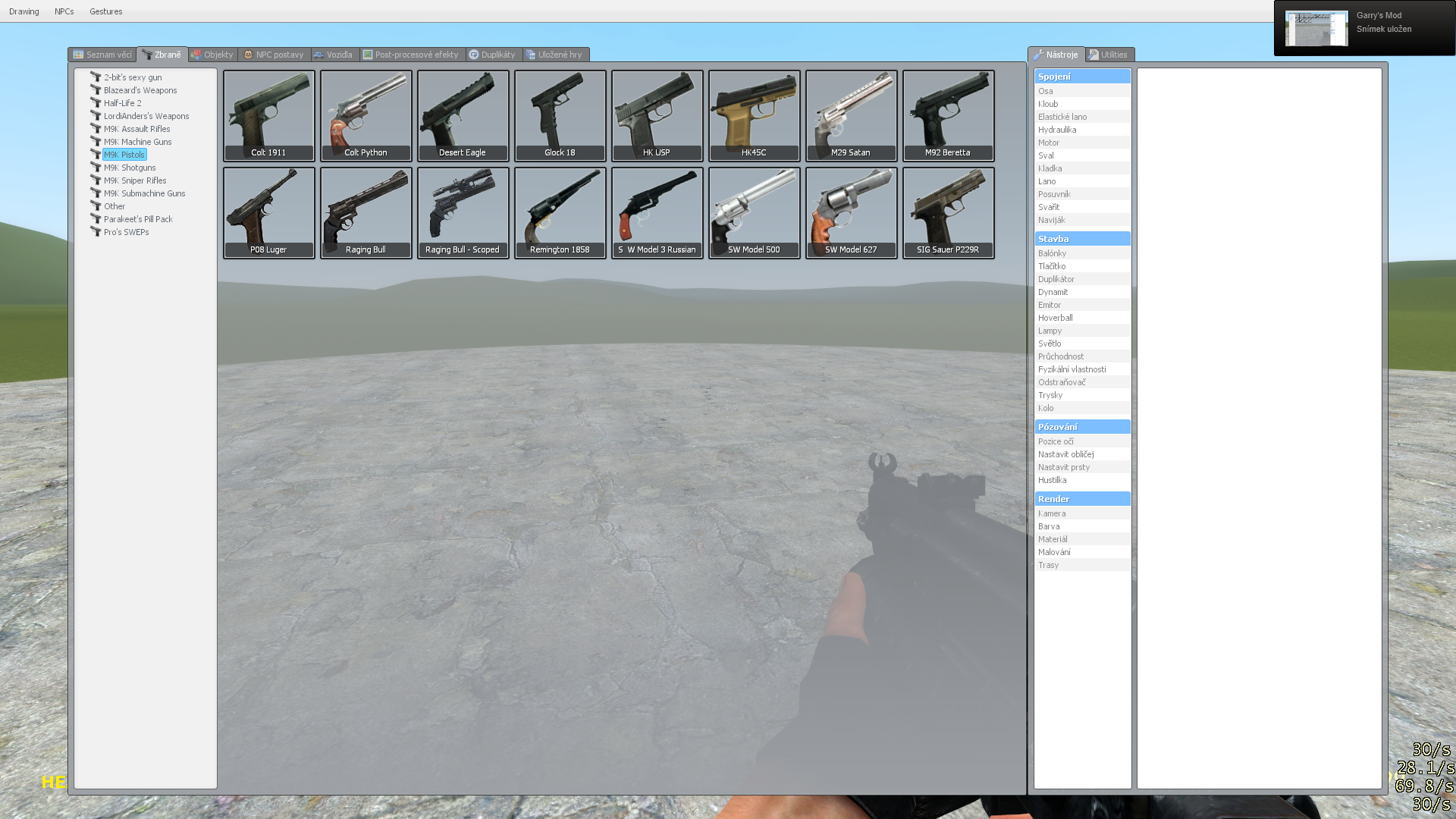Select M9K Machine Guns category
Image resolution: width=1456 pixels, height=819 pixels.
coord(137,142)
